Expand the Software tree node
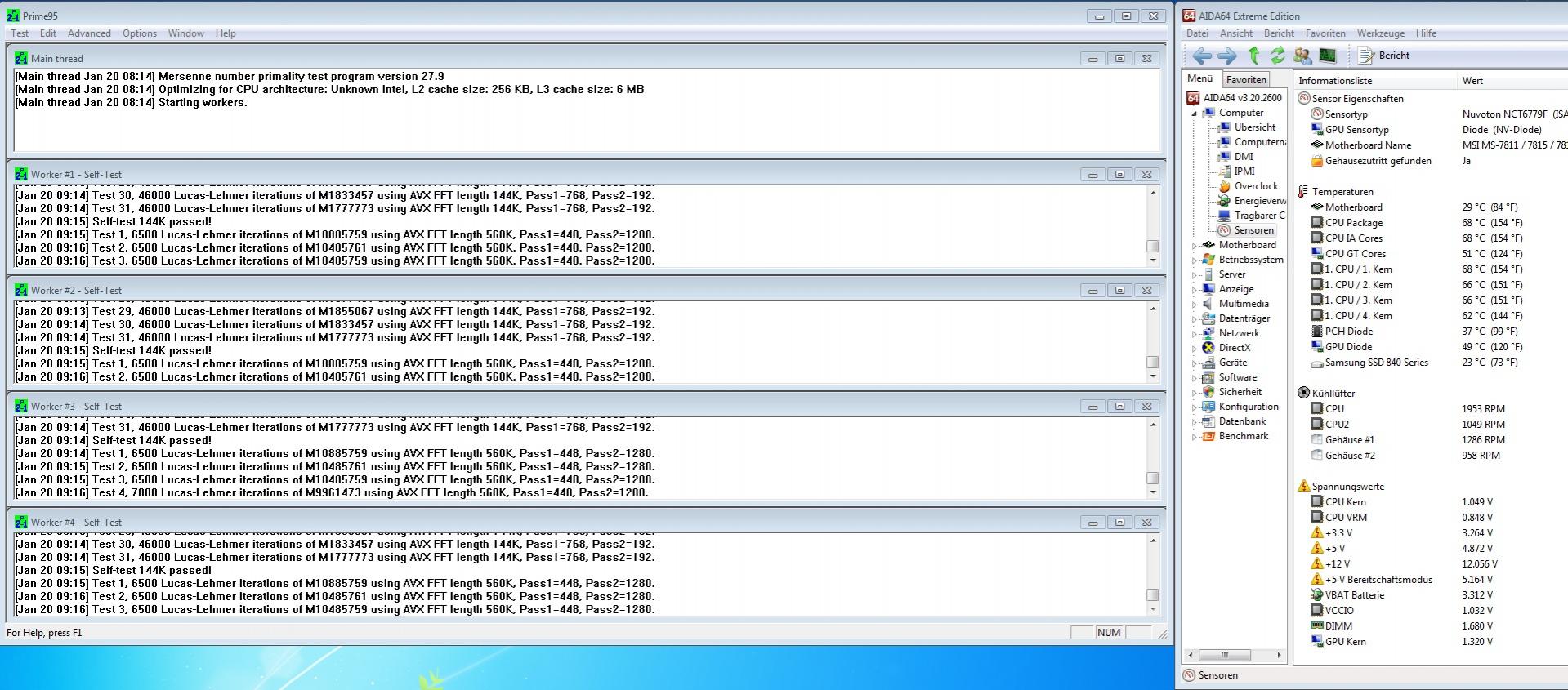 (x=1195, y=378)
